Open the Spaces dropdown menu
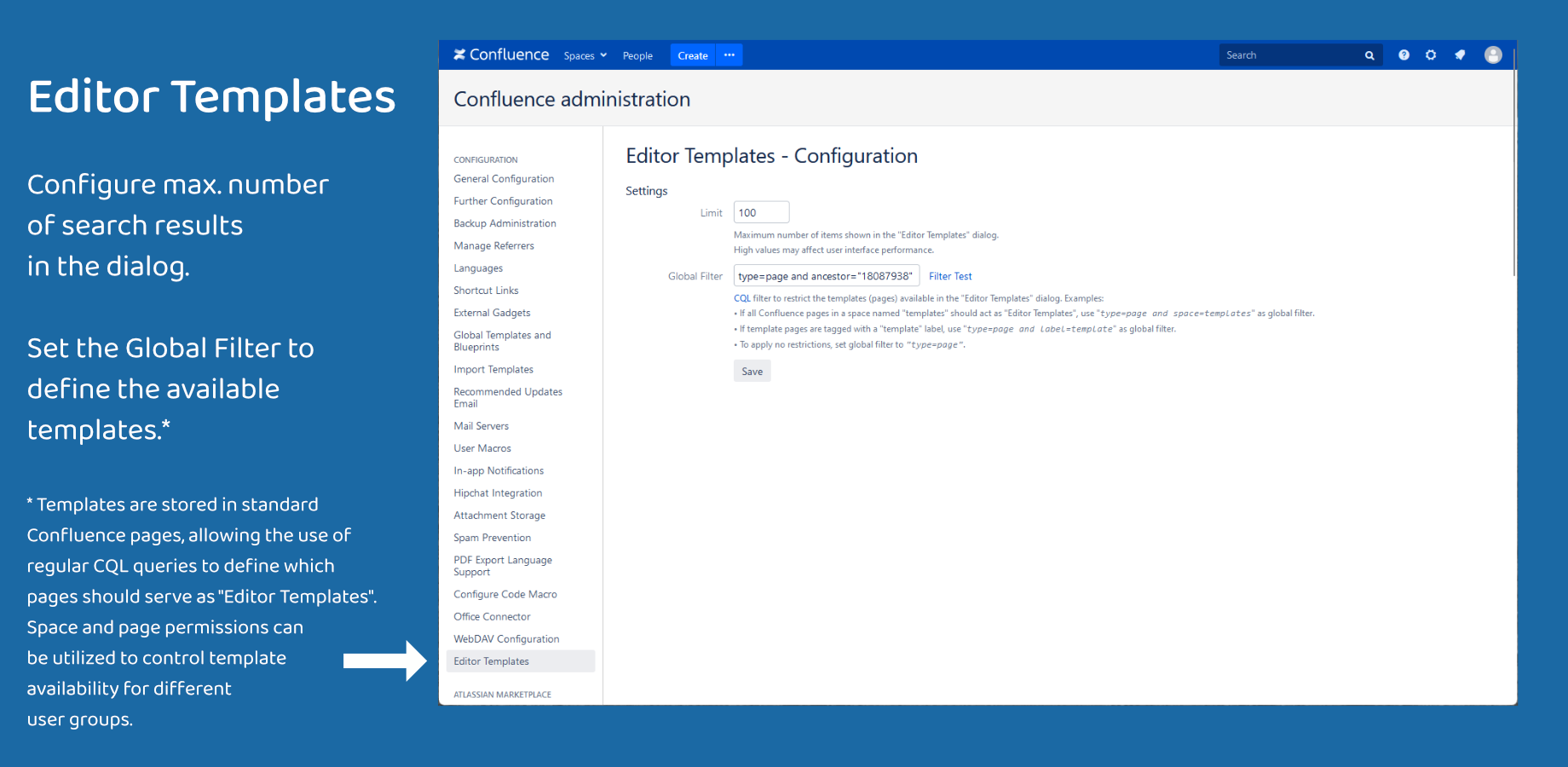1568x767 pixels. click(585, 55)
